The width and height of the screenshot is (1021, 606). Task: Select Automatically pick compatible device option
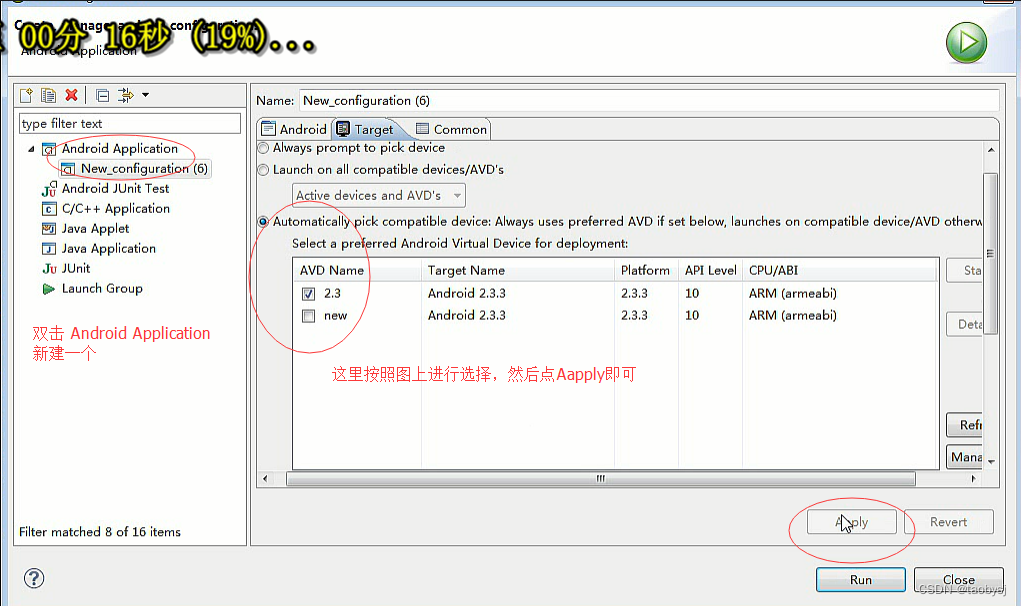pos(263,221)
